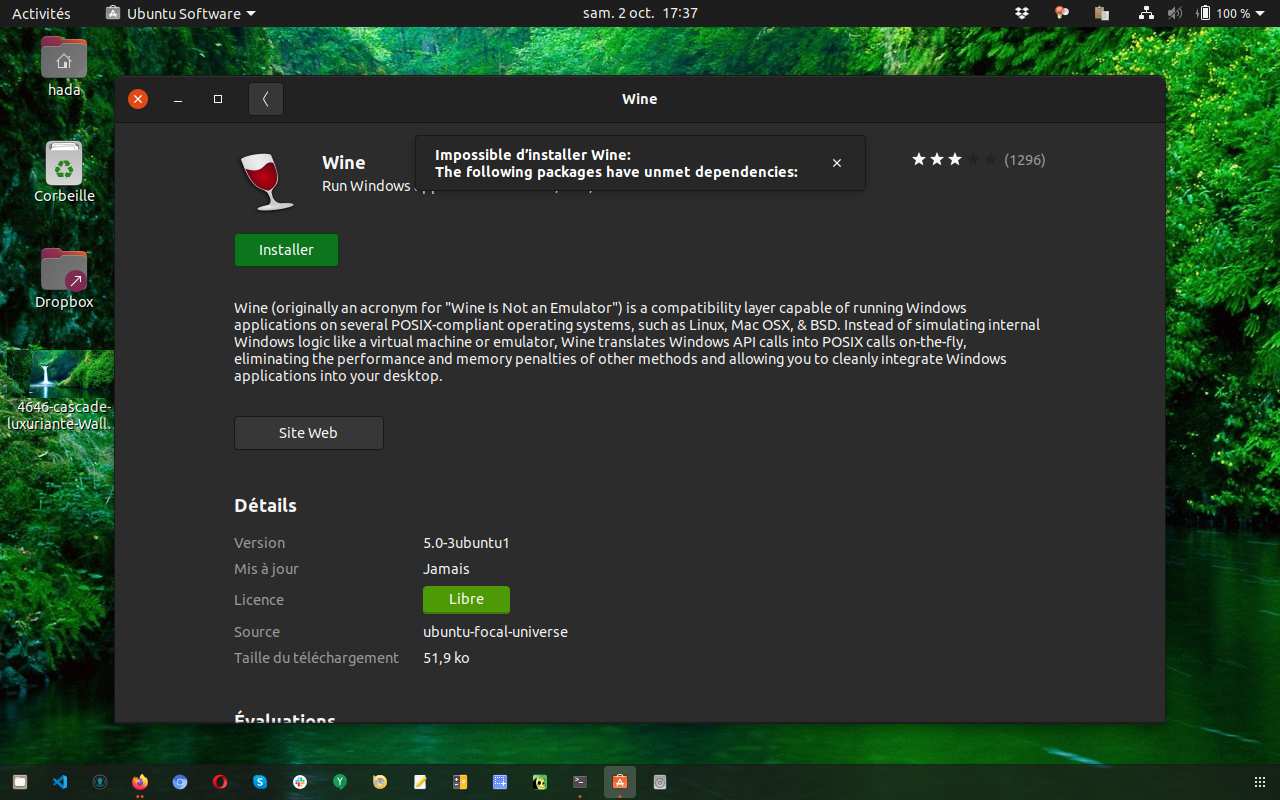Launch Opera from the dock

220,782
